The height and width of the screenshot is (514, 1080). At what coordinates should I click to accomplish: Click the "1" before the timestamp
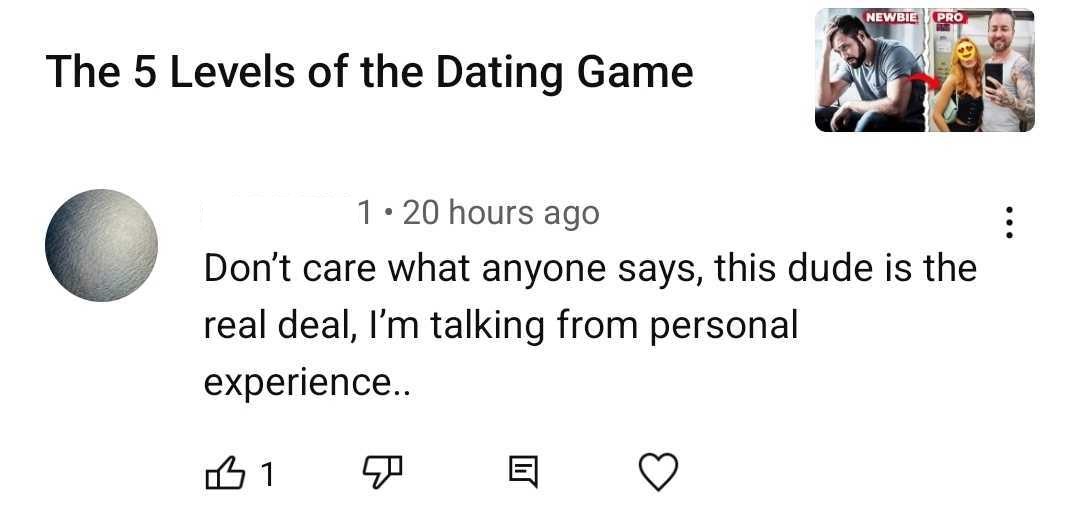point(365,213)
